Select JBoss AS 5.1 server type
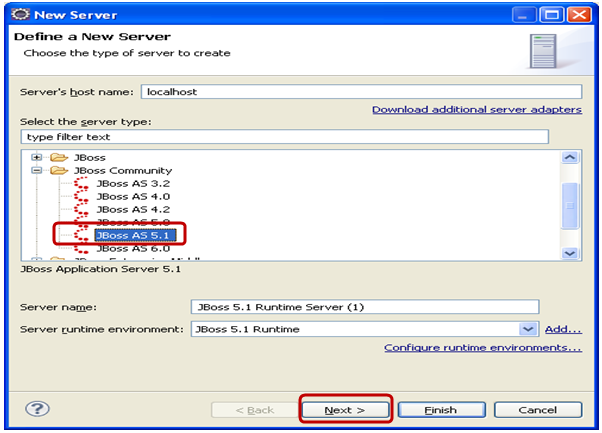Image resolution: width=602 pixels, height=433 pixels. pos(135,235)
